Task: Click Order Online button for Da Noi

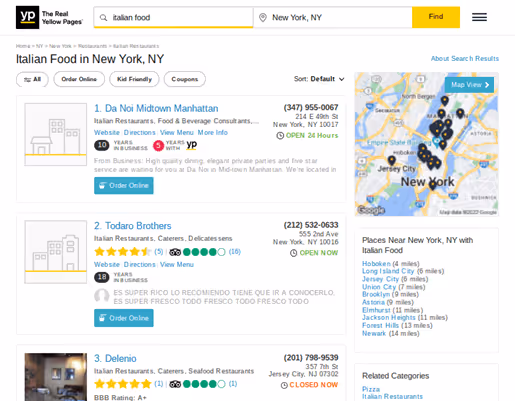Action: [x=124, y=186]
